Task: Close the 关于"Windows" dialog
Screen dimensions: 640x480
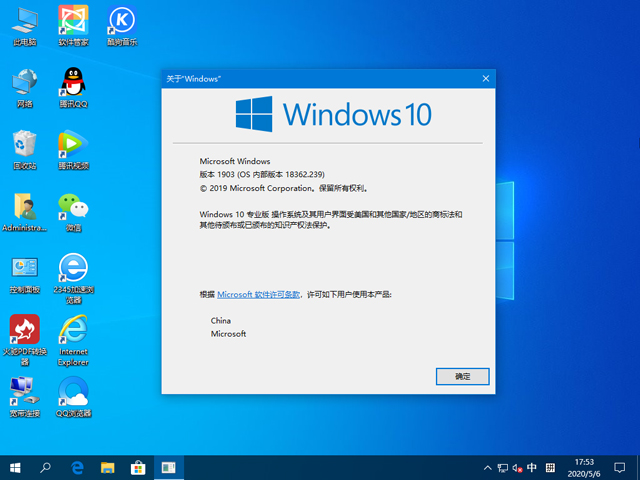Action: tap(486, 78)
